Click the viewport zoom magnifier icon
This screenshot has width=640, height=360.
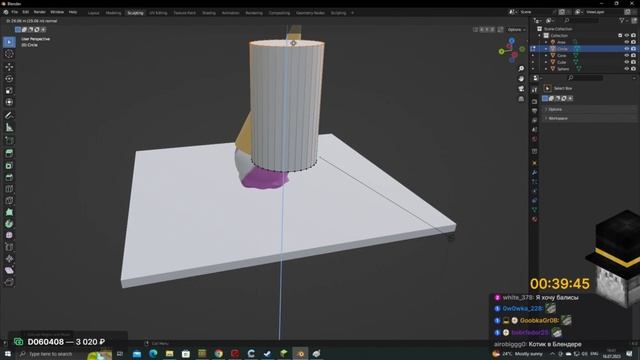click(521, 69)
